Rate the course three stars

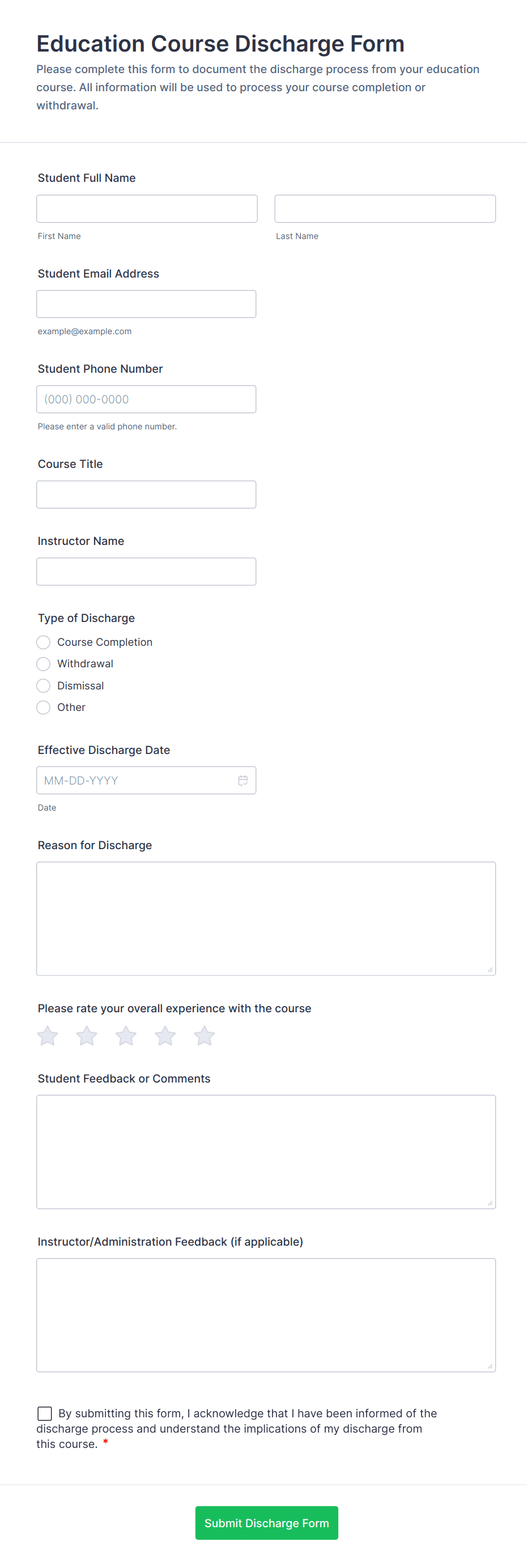click(x=126, y=1036)
